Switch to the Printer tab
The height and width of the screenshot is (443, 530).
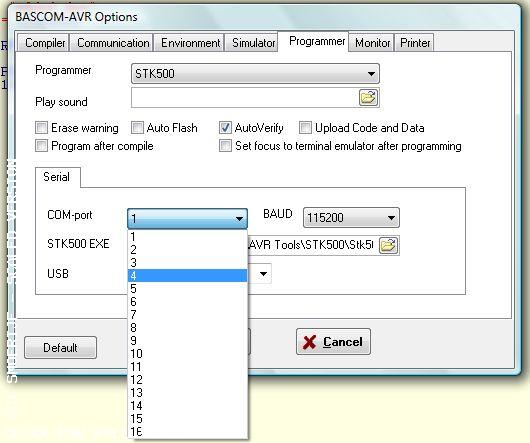(x=415, y=43)
